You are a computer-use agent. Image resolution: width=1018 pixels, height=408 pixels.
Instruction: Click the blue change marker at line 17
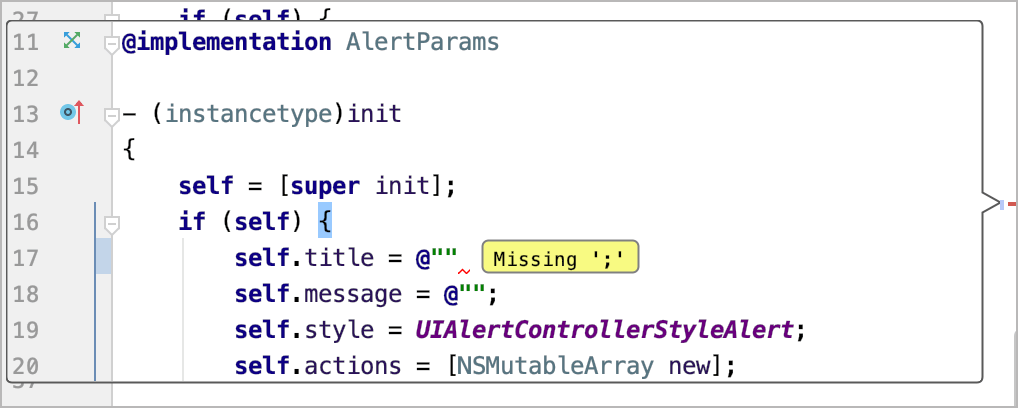[103, 256]
